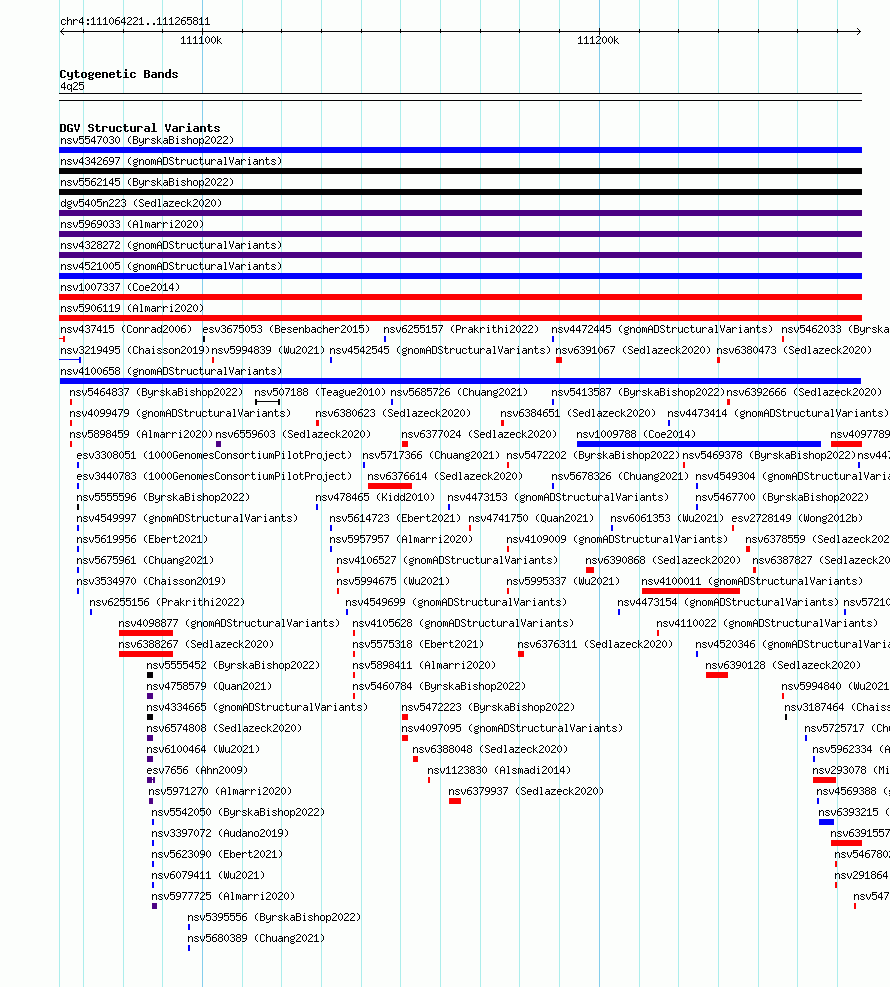This screenshot has height=987, width=890.
Task: Click red bar under nsv293078
Action: tap(825, 780)
